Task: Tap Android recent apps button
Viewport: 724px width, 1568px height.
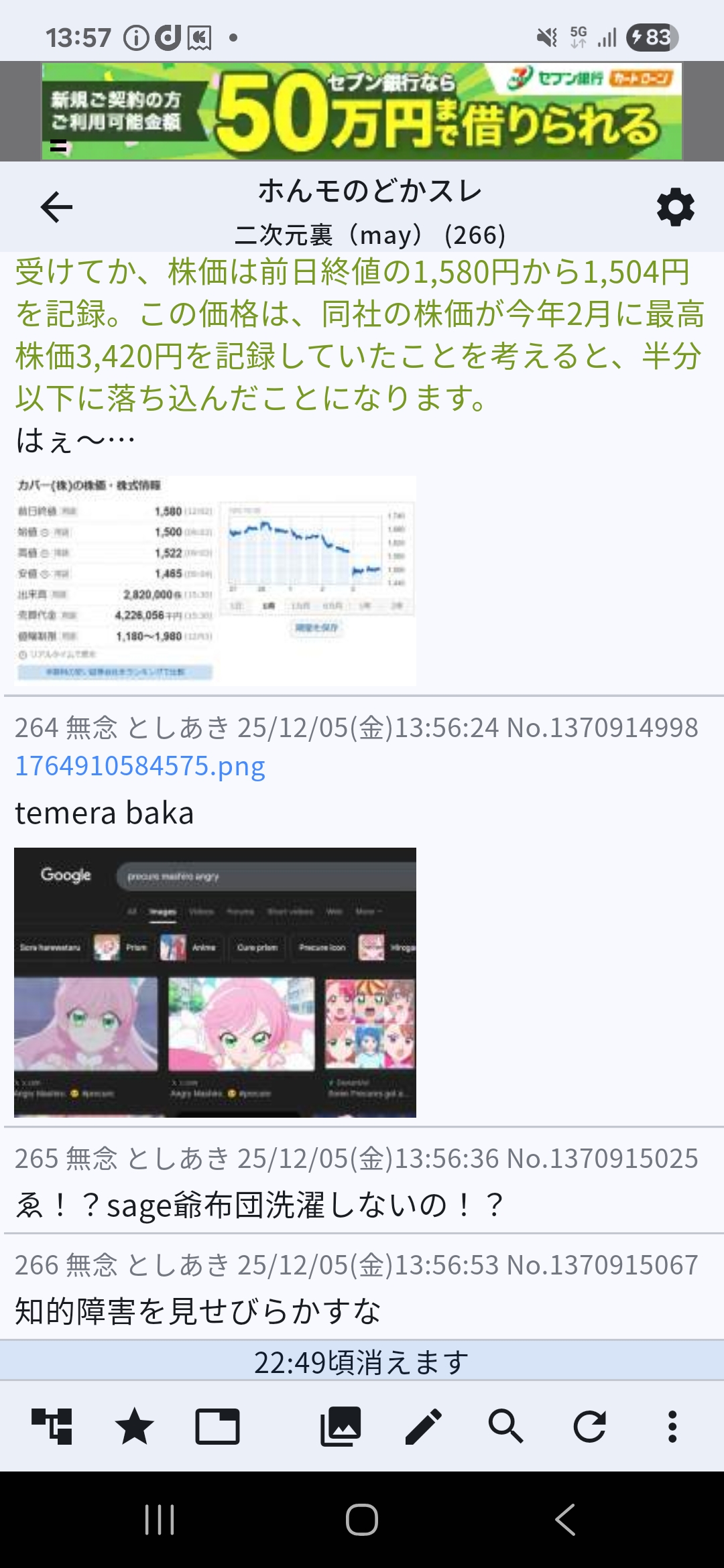Action: [x=160, y=1519]
